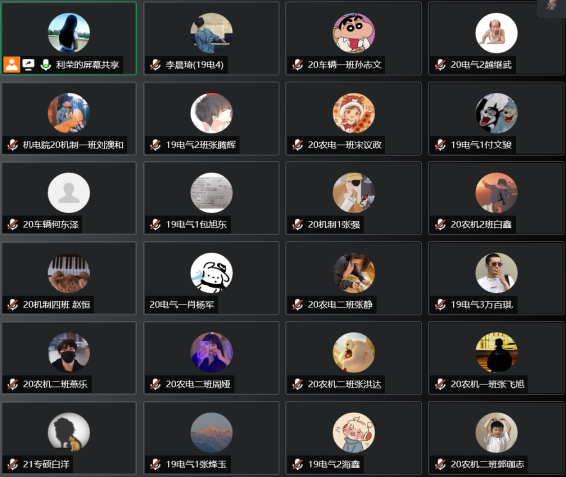The width and height of the screenshot is (566, 477).
Task: Select the default gray avatar of 20车辆何东深
Action: pyautogui.click(x=69, y=193)
